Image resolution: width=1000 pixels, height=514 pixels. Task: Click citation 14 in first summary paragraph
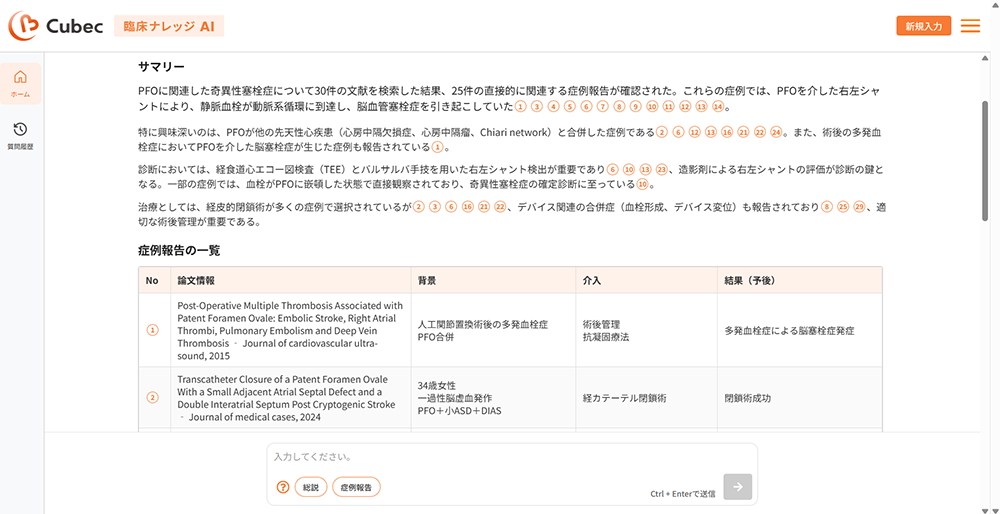coord(716,106)
